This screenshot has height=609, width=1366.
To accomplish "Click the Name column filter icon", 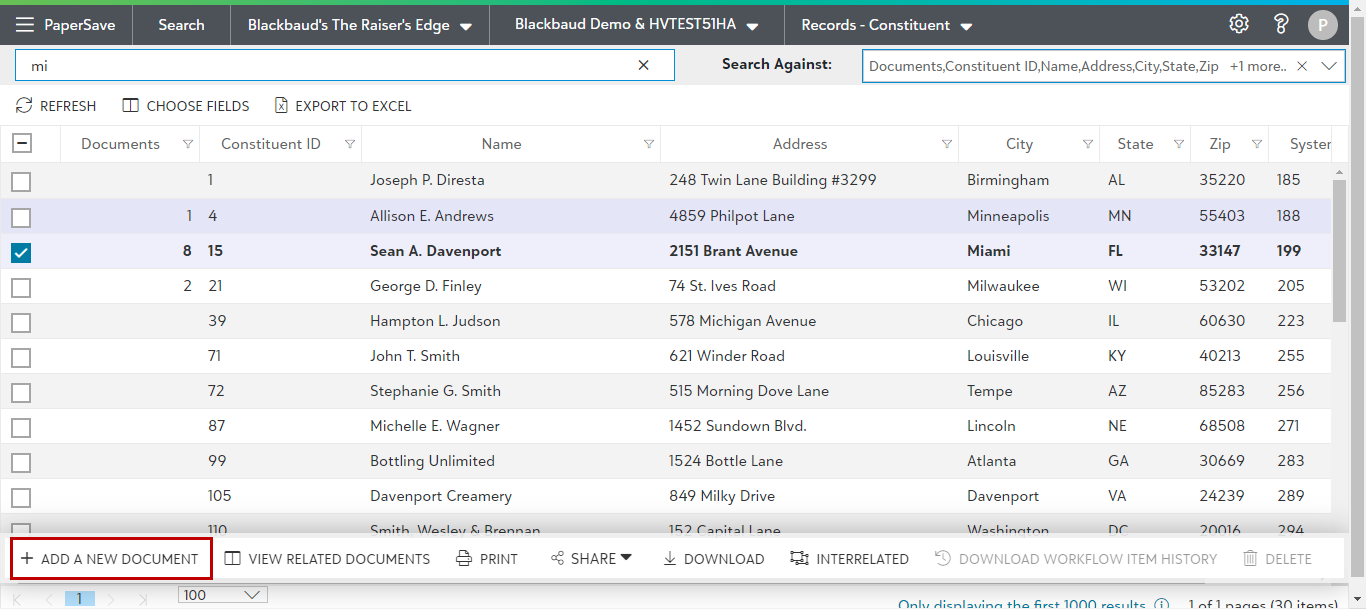I will pyautogui.click(x=649, y=144).
